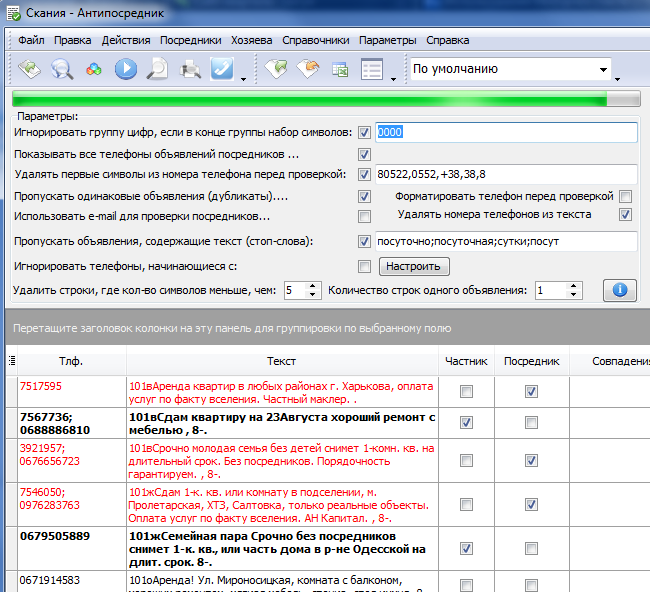Click the 'Настроить' button

coord(414,266)
